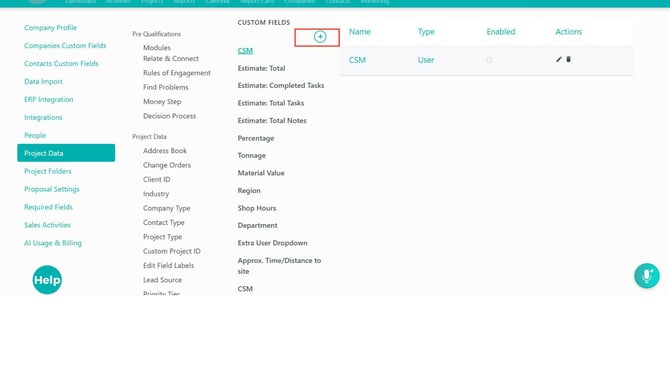Click the add custom field plus icon
The image size is (670, 376).
320,37
